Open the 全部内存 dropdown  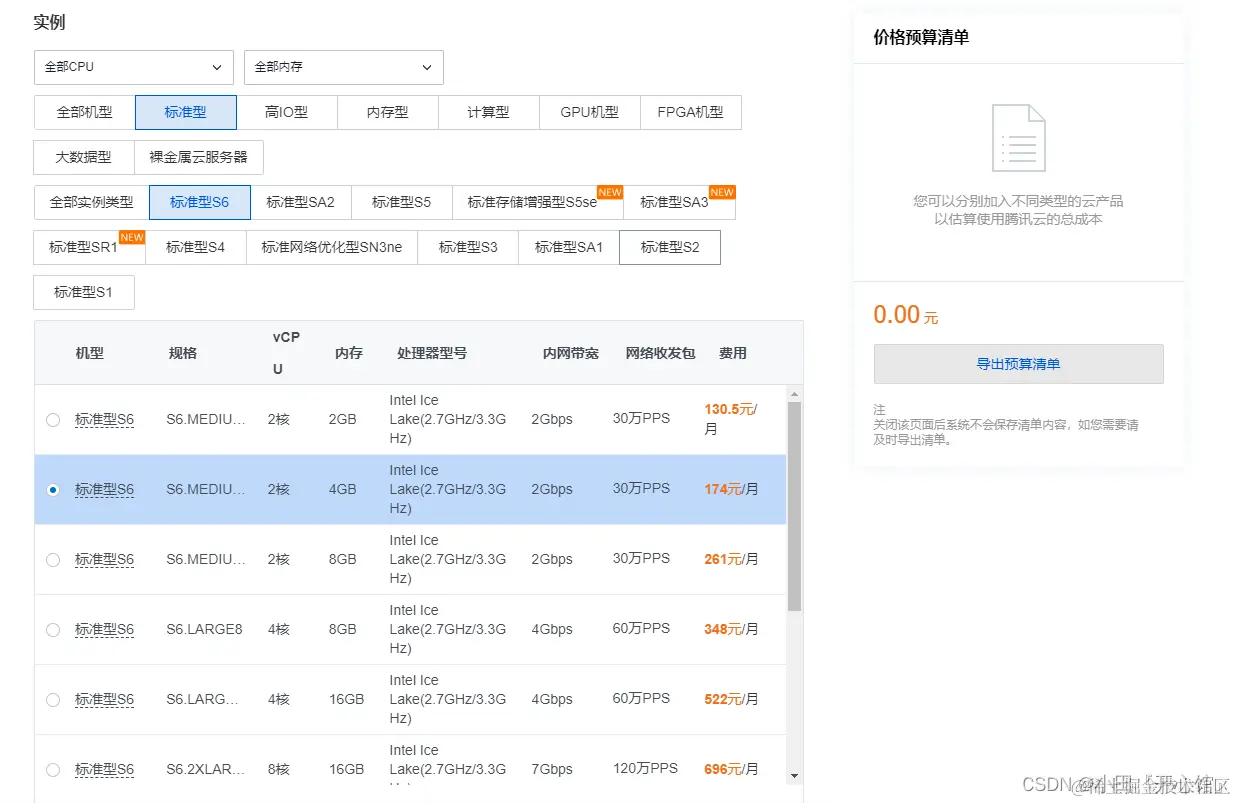click(x=343, y=67)
